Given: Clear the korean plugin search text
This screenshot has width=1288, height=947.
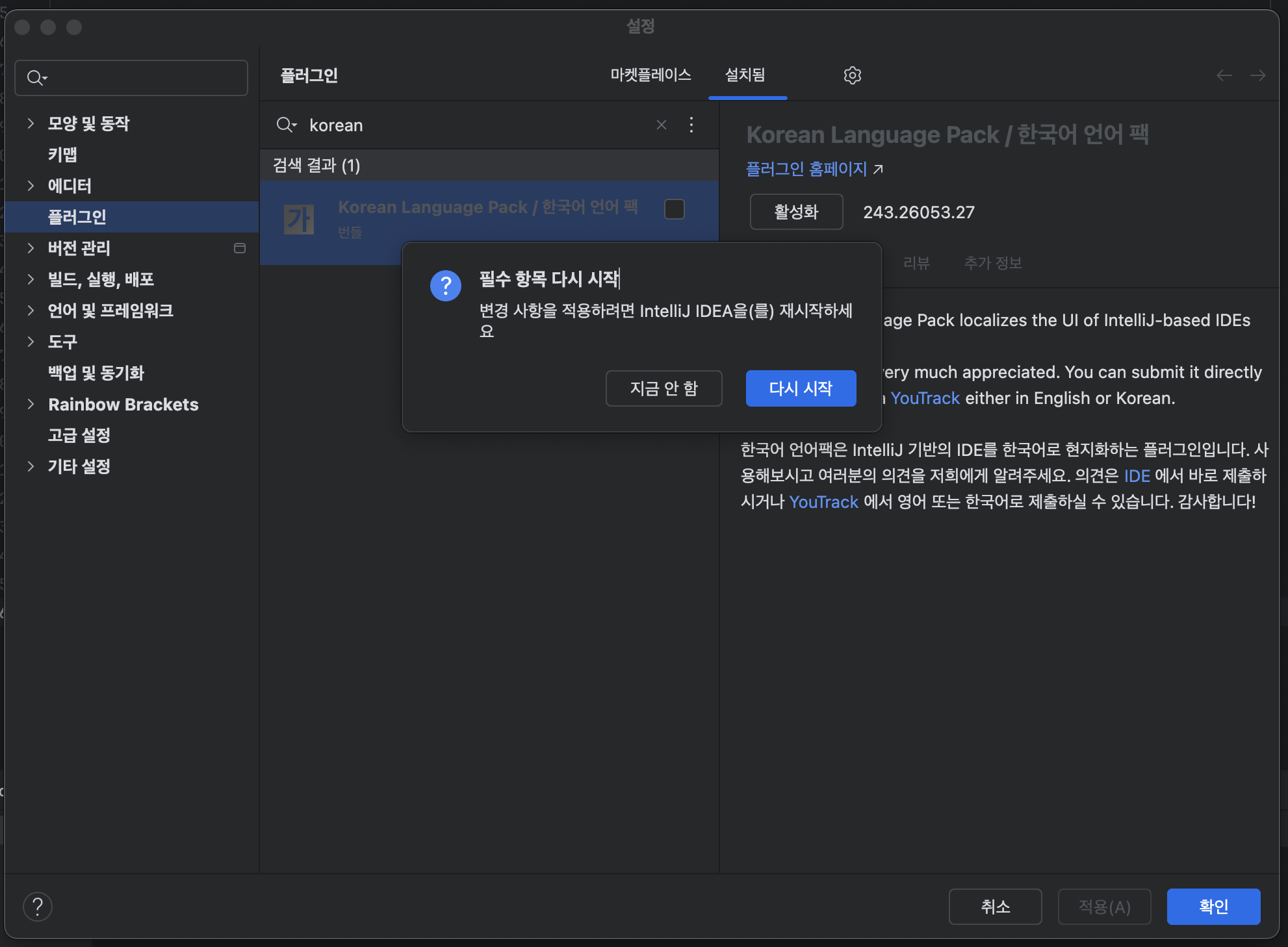Looking at the screenshot, I should pyautogui.click(x=661, y=125).
